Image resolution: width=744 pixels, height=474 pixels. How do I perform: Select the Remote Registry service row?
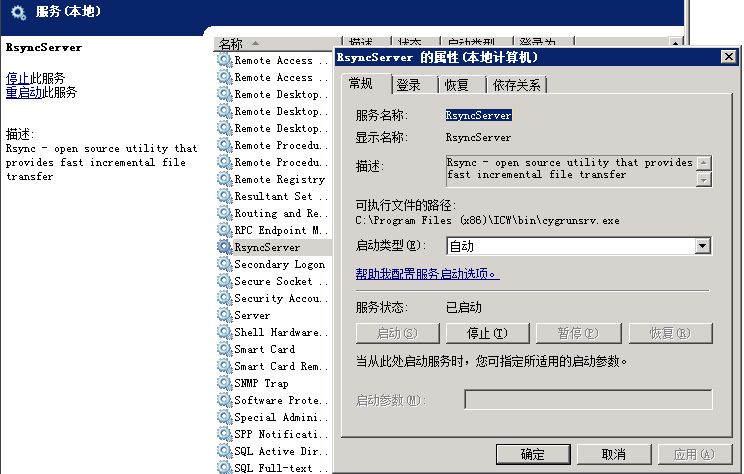coord(273,179)
